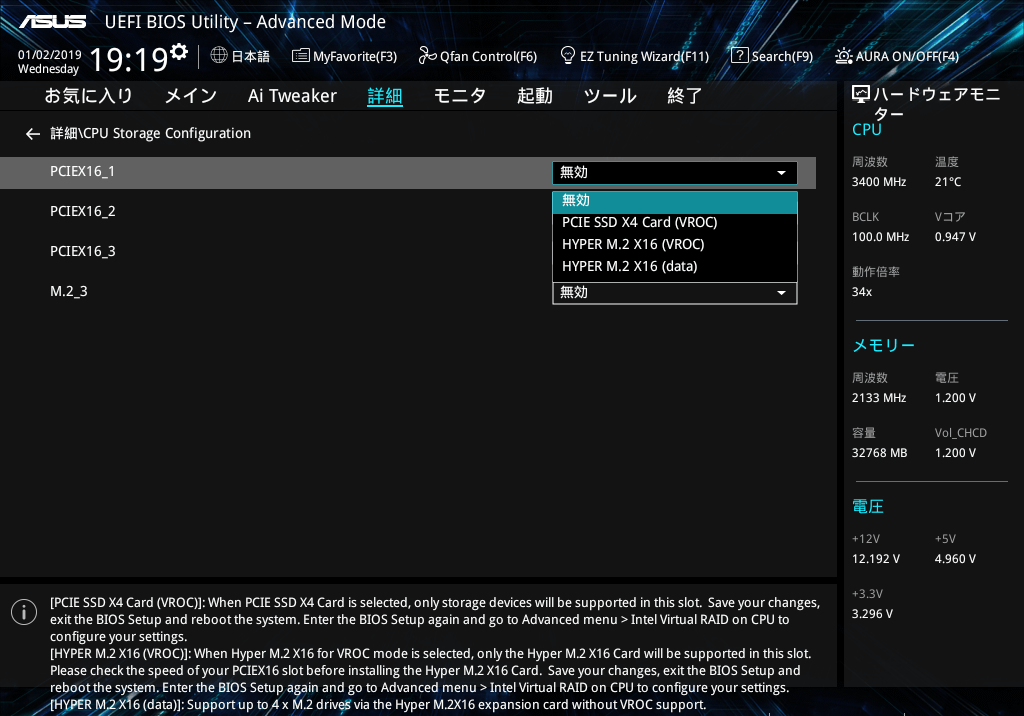Screen dimensions: 1024x716
Task: Launch the EZ Tuning Wizard(F11)
Action: tap(634, 56)
